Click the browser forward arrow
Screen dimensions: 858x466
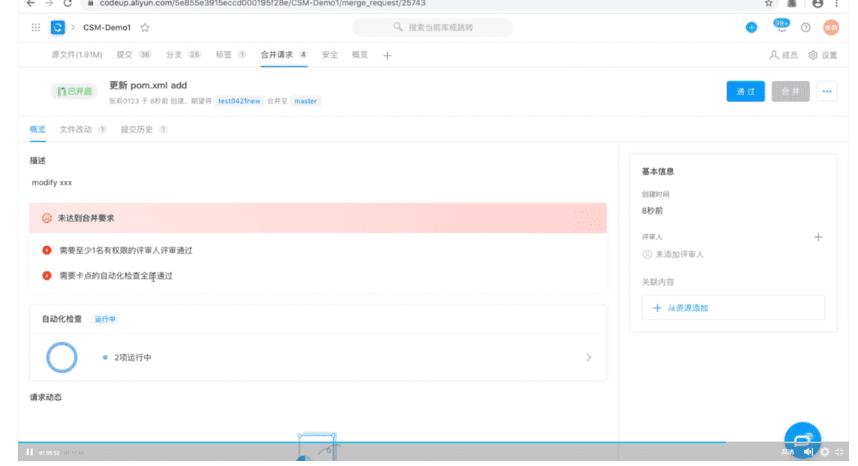tap(49, 3)
